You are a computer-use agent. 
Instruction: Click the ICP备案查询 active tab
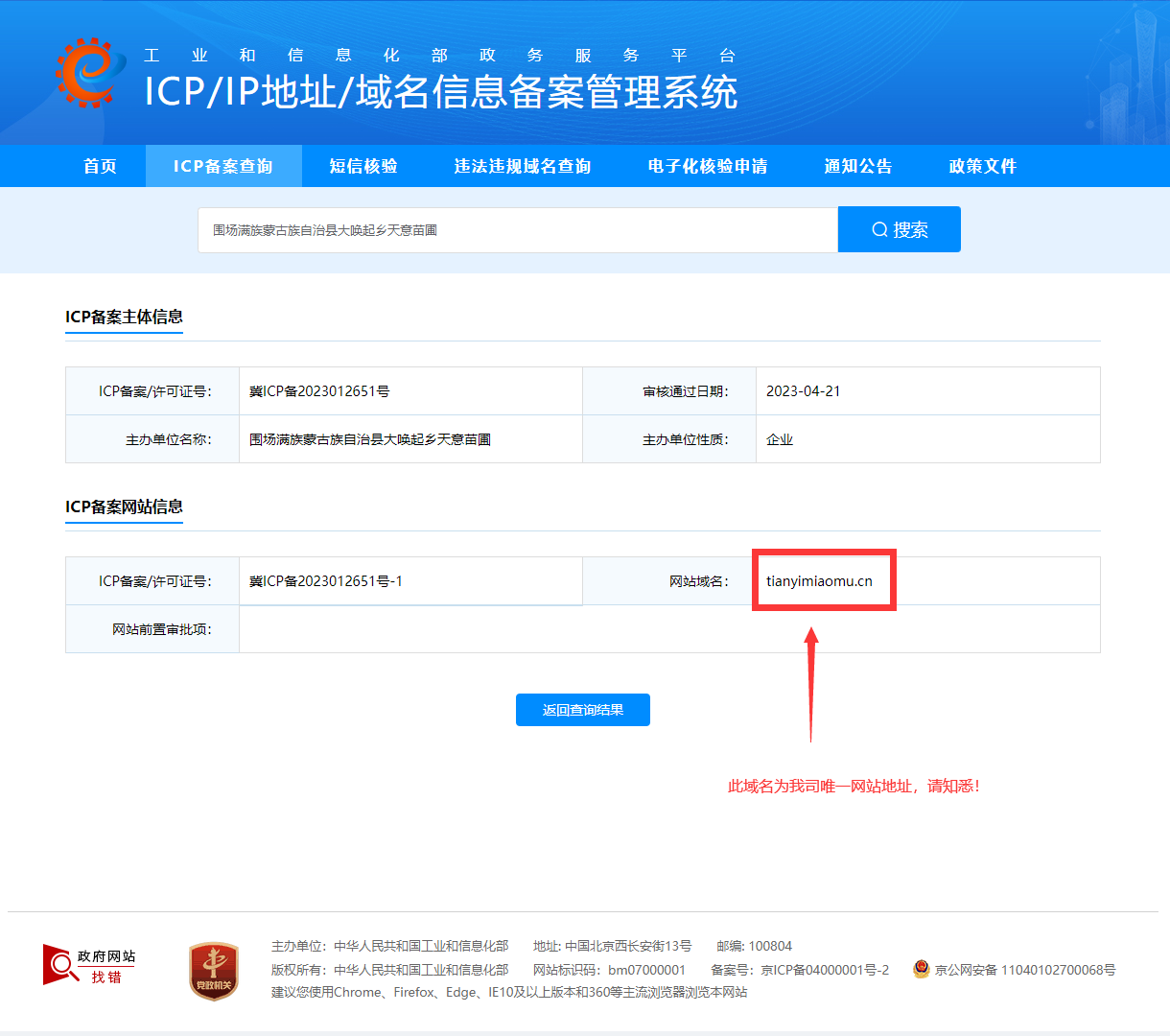223,166
